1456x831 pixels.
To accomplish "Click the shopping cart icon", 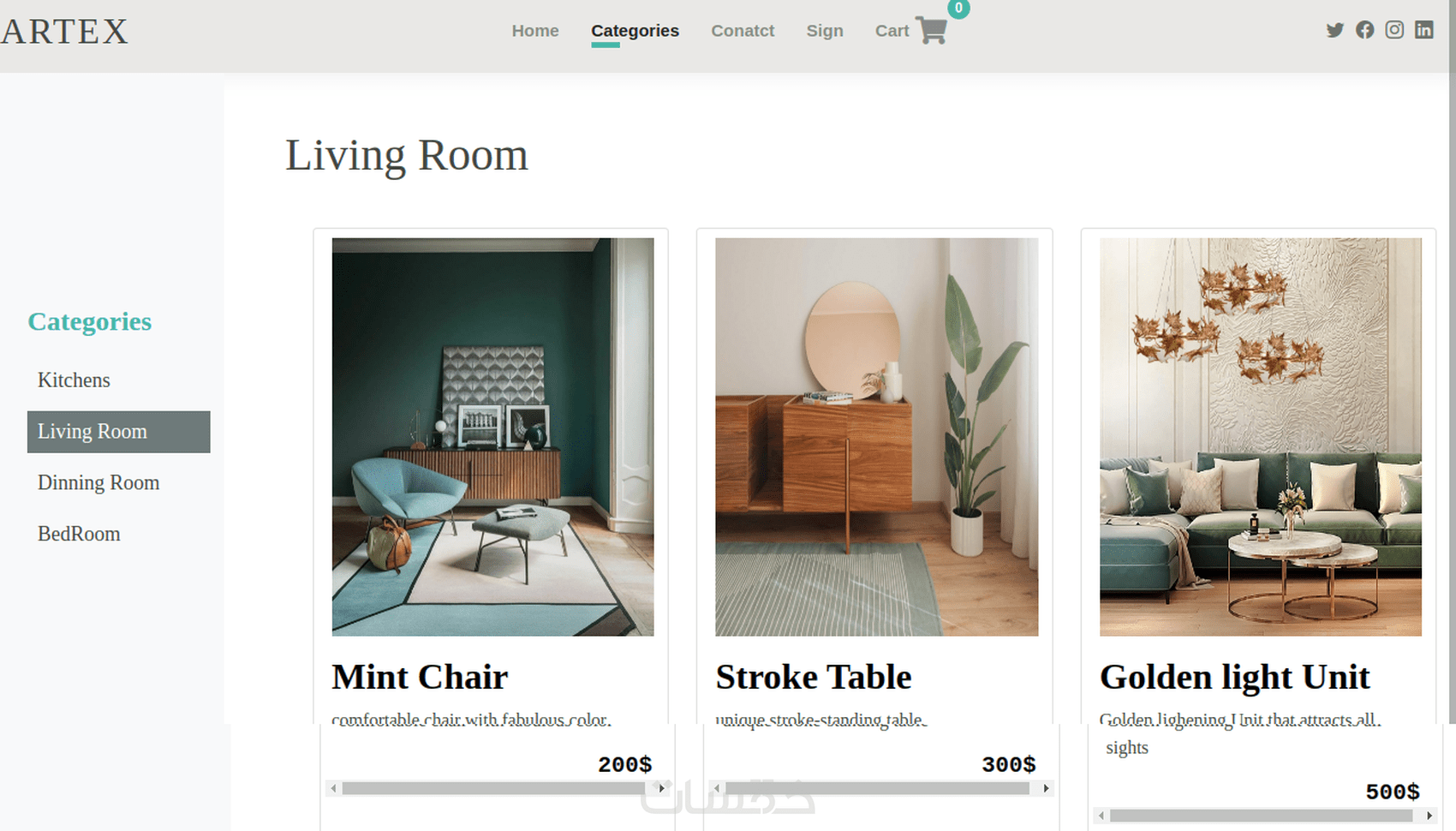I will (x=931, y=31).
